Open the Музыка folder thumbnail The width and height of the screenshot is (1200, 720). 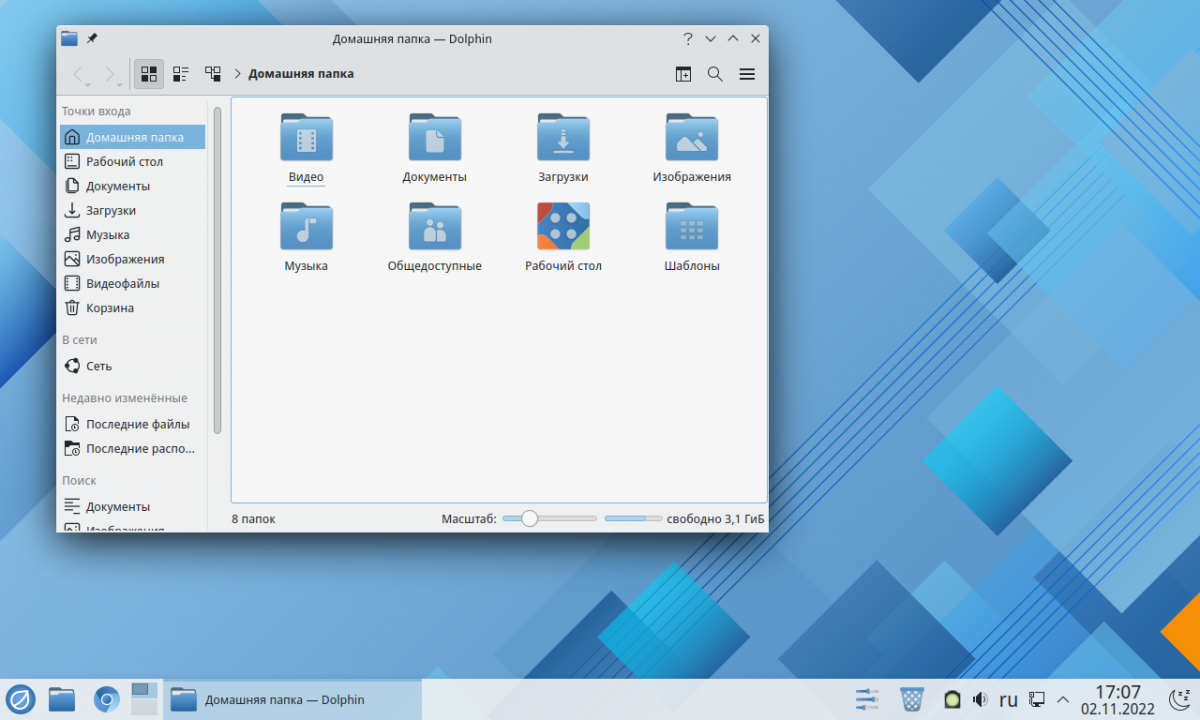point(305,225)
